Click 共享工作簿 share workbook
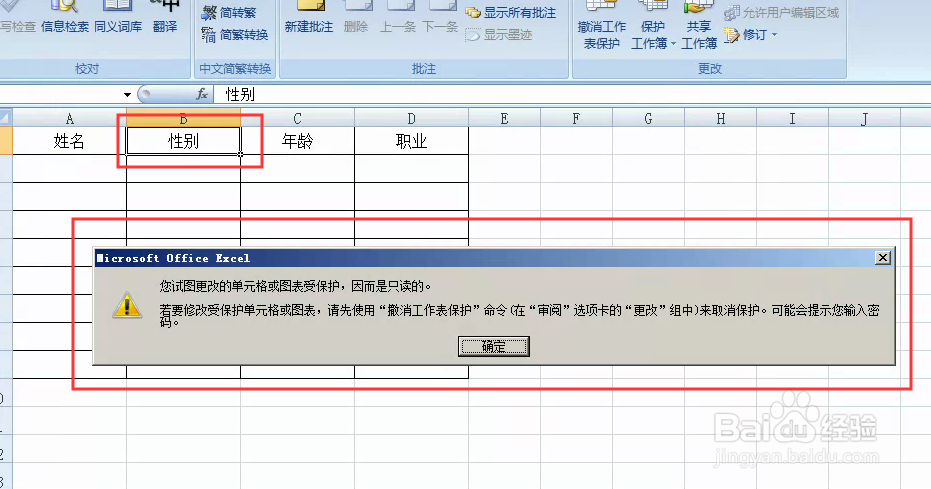Viewport: 931px width, 489px height. (699, 25)
